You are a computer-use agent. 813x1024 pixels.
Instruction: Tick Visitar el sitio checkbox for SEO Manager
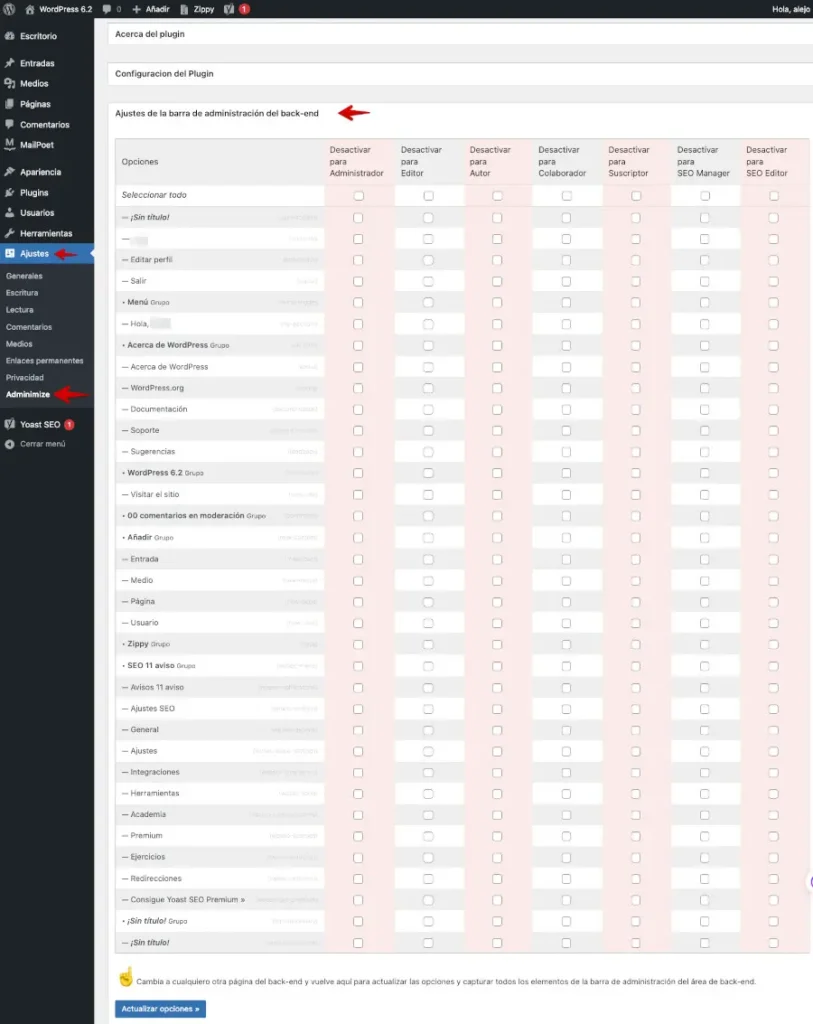(705, 494)
